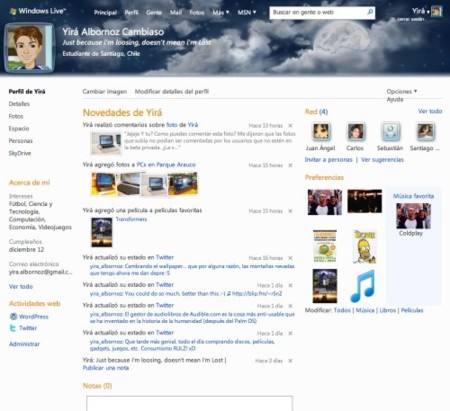Click the search magnifier icon

(370, 12)
